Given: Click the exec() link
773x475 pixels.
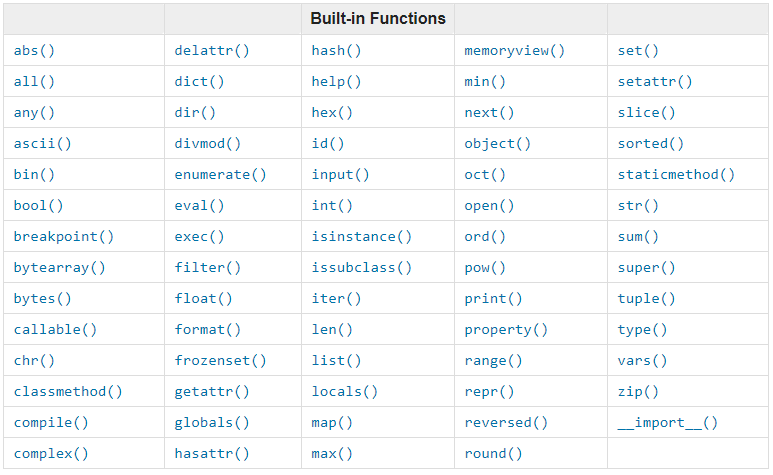Looking at the screenshot, I should click(x=199, y=237).
